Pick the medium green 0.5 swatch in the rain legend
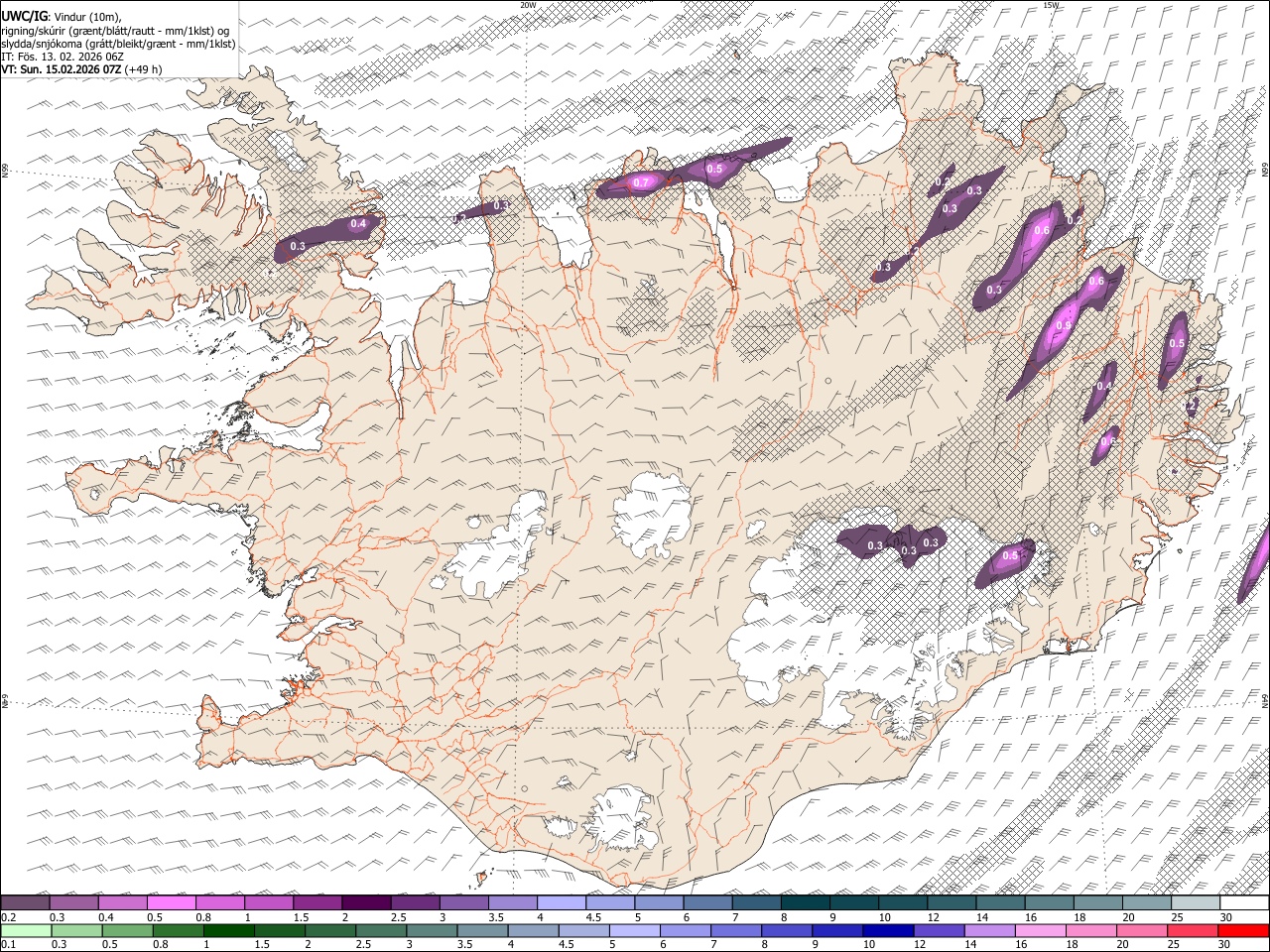Image resolution: width=1270 pixels, height=952 pixels. pos(127,930)
